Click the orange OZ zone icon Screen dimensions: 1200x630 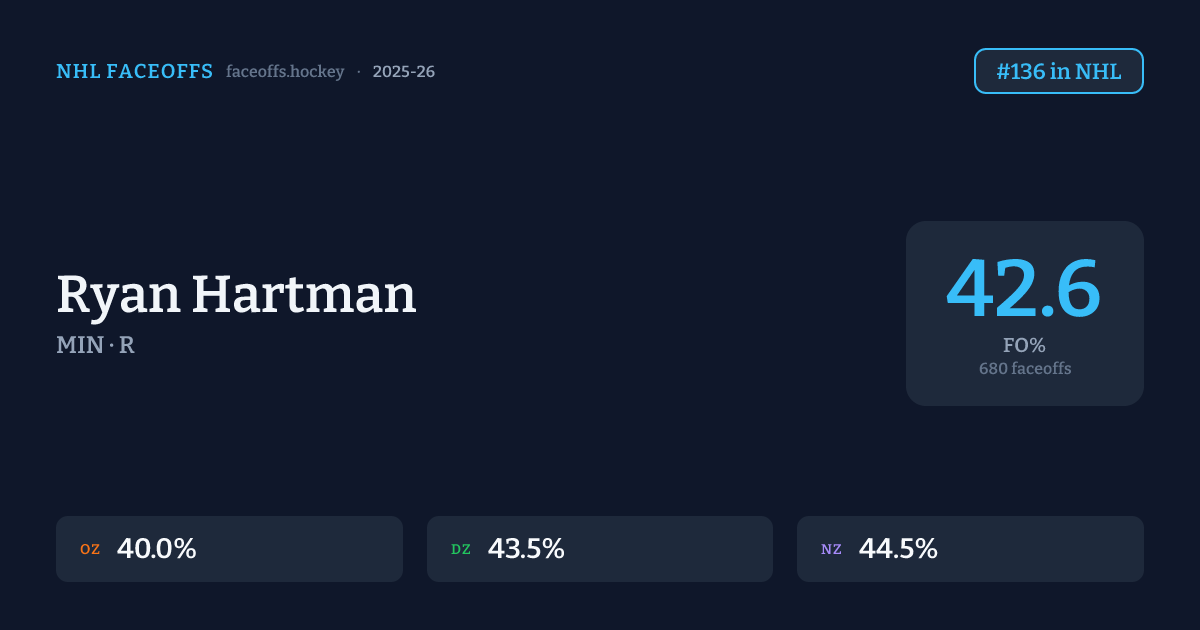click(x=90, y=549)
